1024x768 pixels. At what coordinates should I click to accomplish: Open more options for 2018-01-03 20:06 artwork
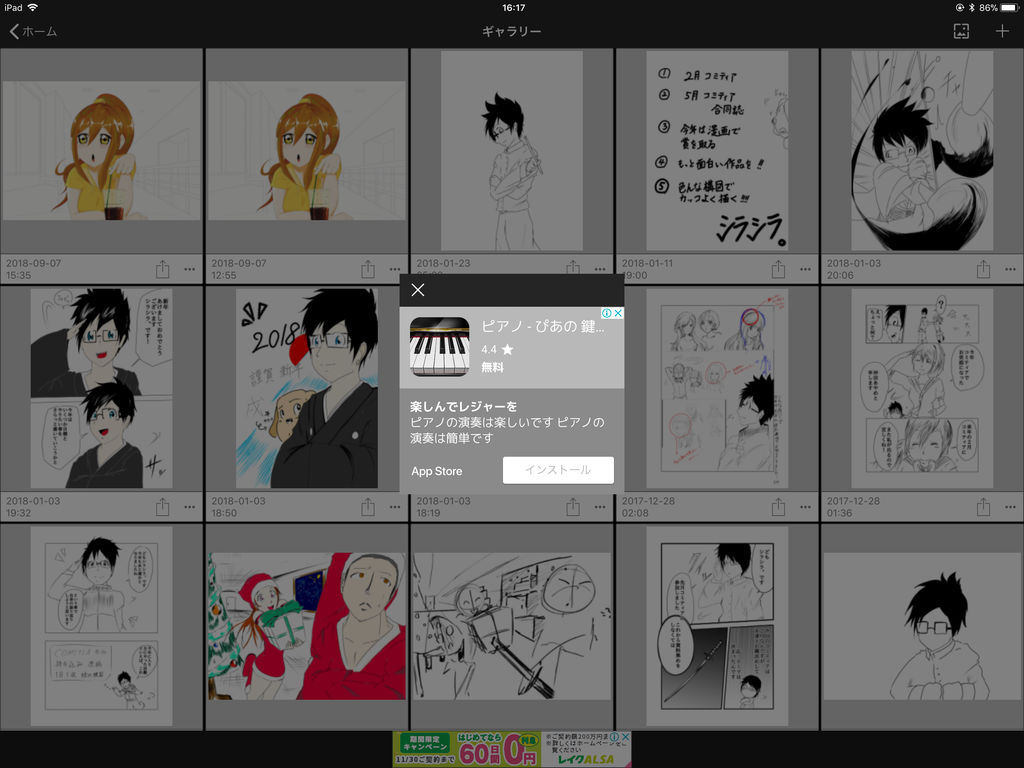[1010, 269]
